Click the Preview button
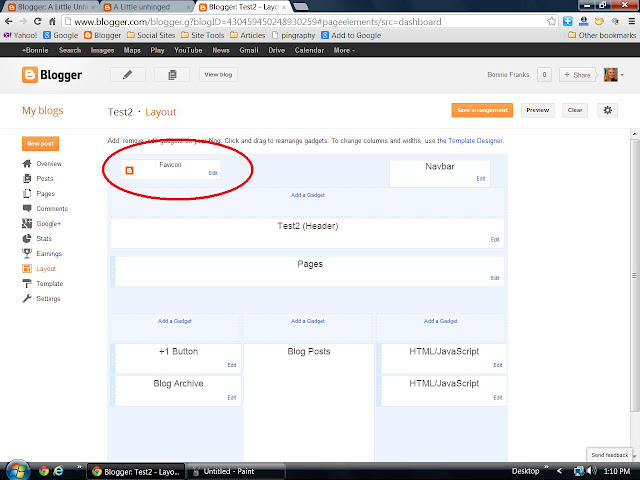The image size is (640, 480). tap(538, 110)
